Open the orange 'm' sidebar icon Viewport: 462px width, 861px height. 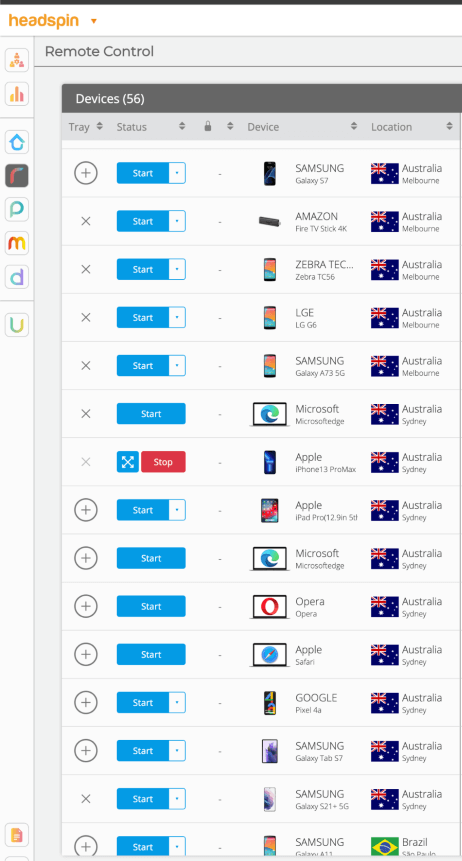coord(17,243)
